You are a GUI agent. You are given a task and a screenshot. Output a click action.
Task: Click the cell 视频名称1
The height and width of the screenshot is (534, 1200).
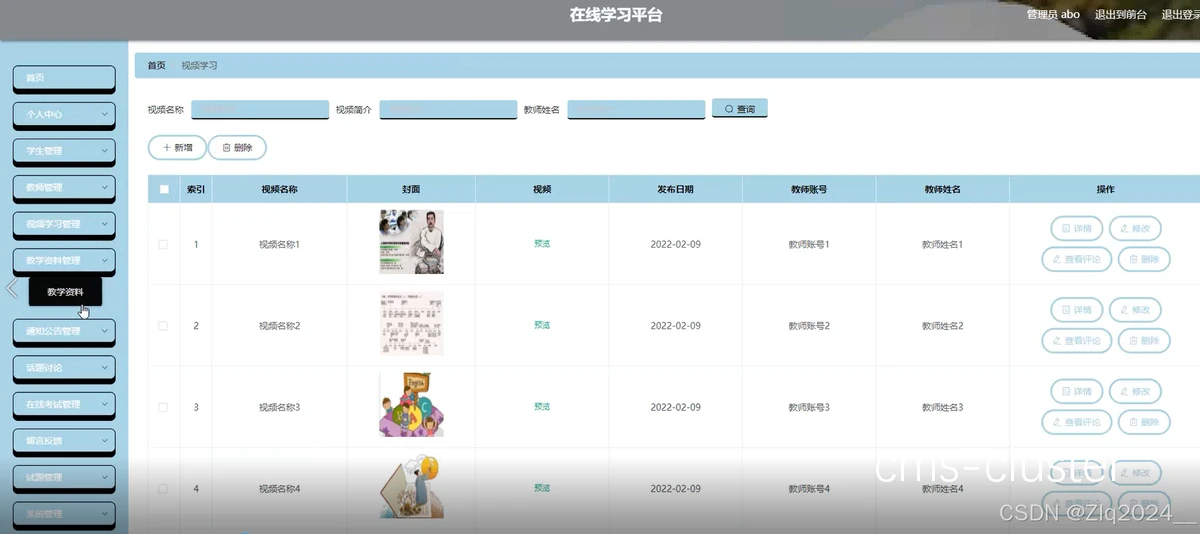coord(279,244)
